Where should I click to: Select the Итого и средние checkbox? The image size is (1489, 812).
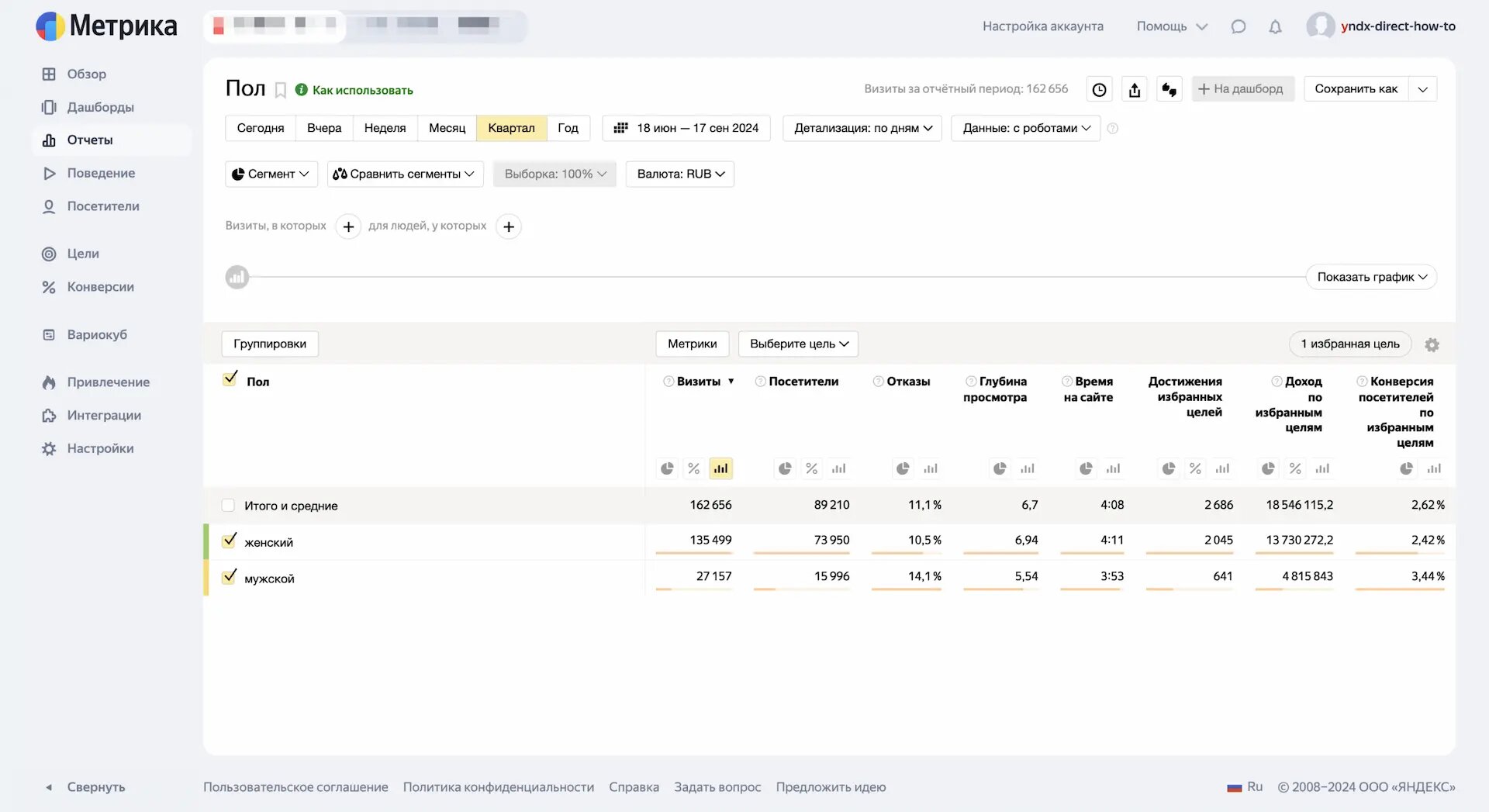tap(228, 506)
